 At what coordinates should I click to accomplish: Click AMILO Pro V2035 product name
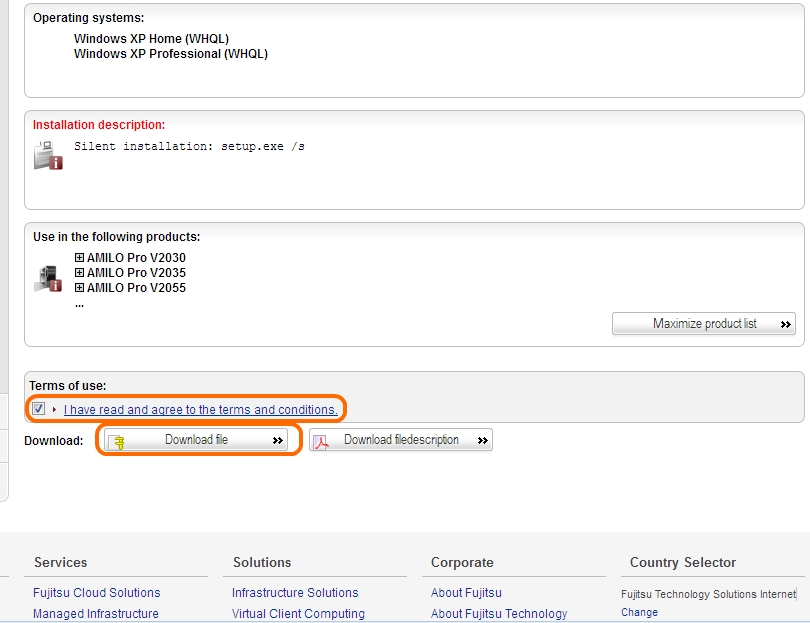click(x=136, y=272)
